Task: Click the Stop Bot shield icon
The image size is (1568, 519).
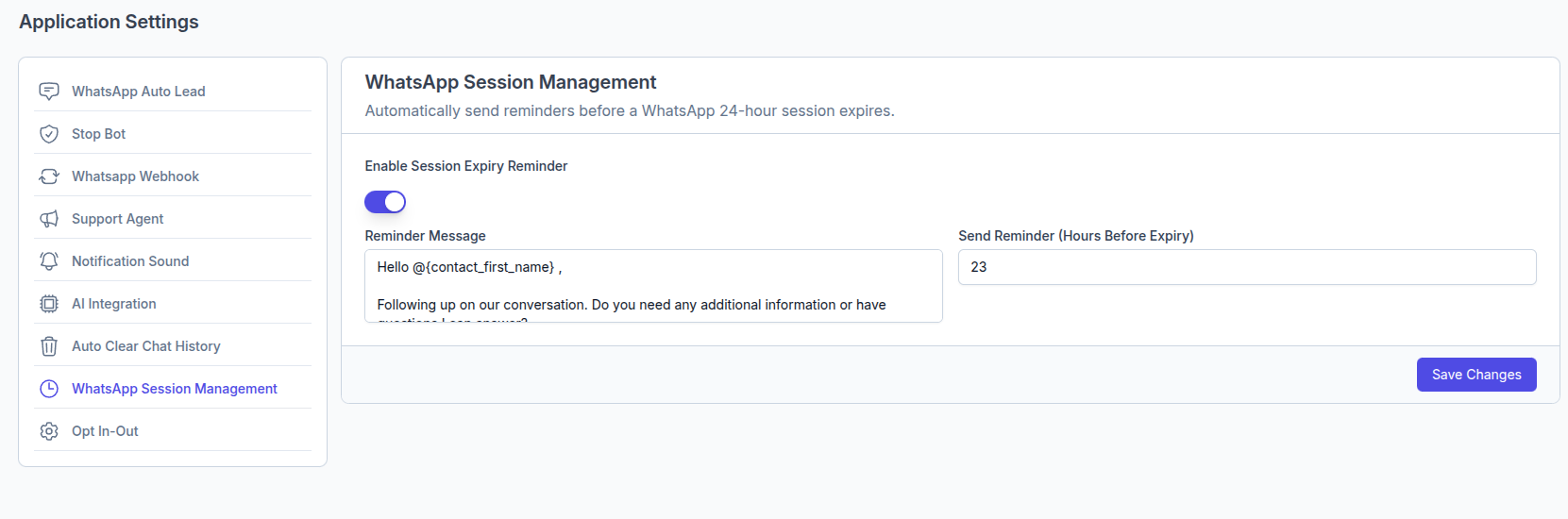Action: (49, 134)
